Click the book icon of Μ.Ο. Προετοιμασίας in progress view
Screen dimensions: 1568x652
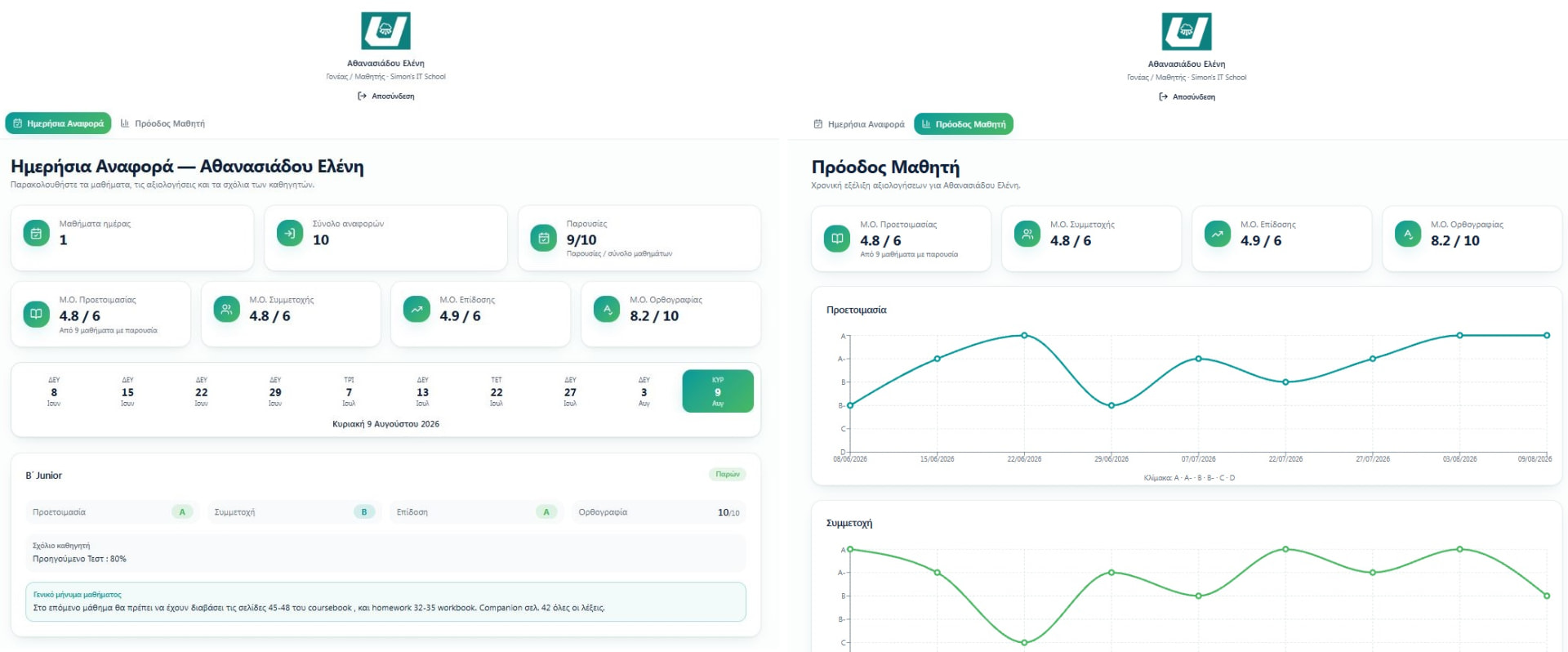837,239
